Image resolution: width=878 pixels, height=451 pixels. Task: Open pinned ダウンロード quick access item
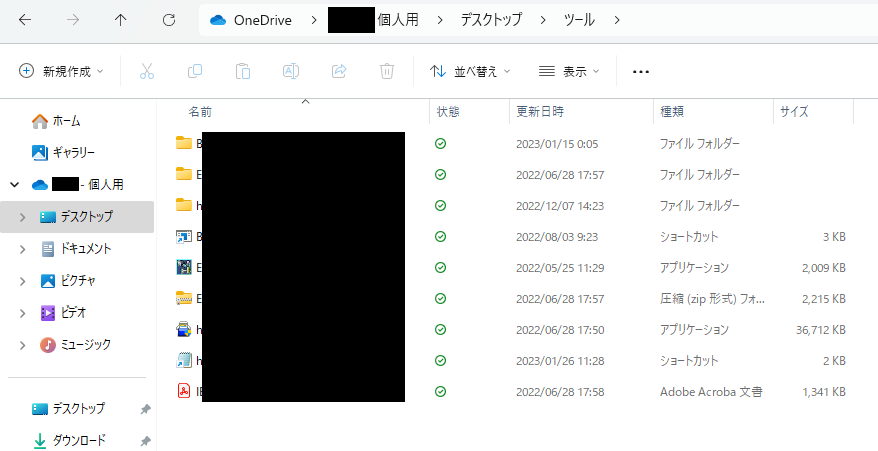[x=79, y=441]
